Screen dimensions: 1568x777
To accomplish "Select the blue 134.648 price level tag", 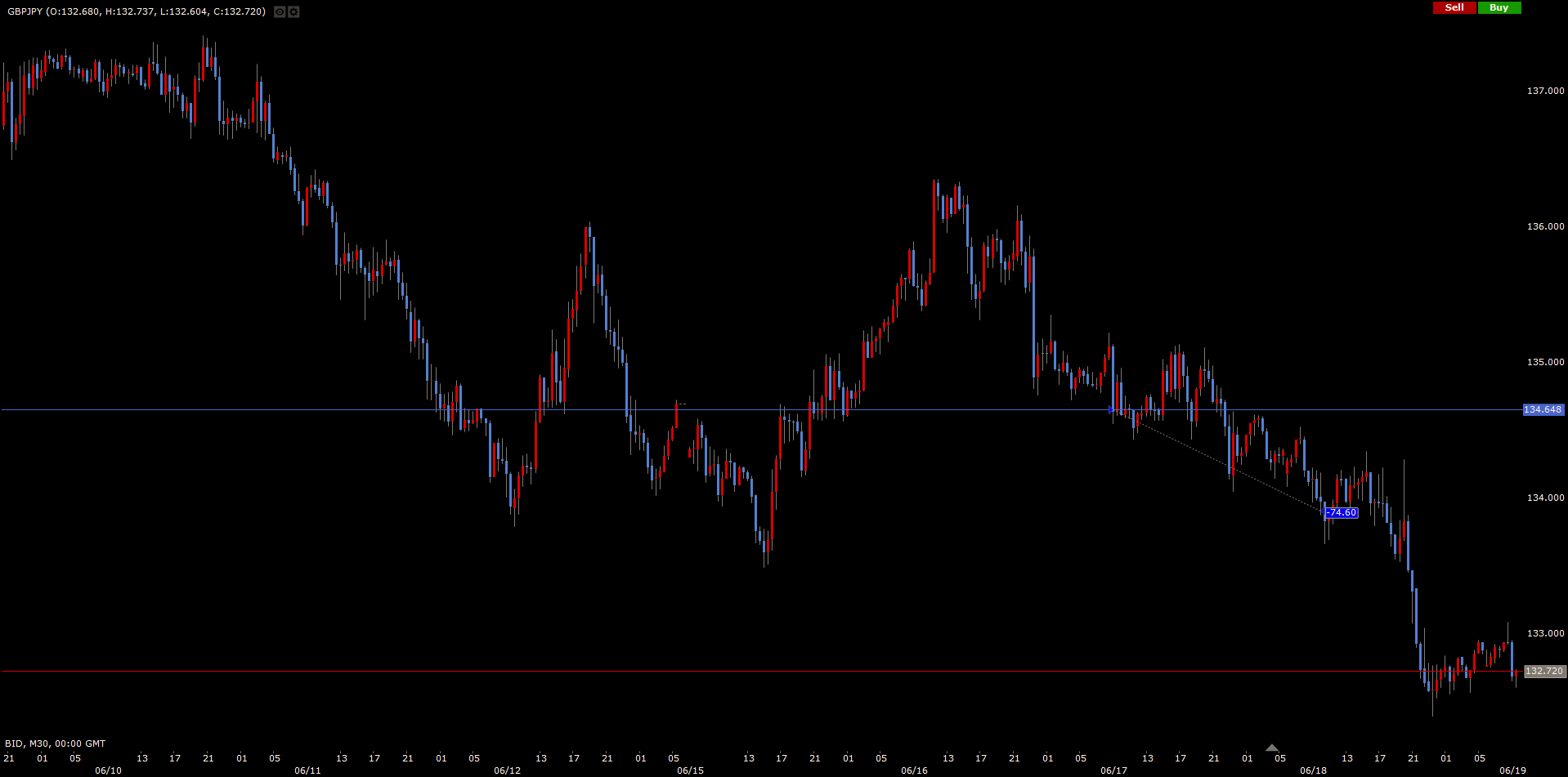I will pyautogui.click(x=1542, y=409).
